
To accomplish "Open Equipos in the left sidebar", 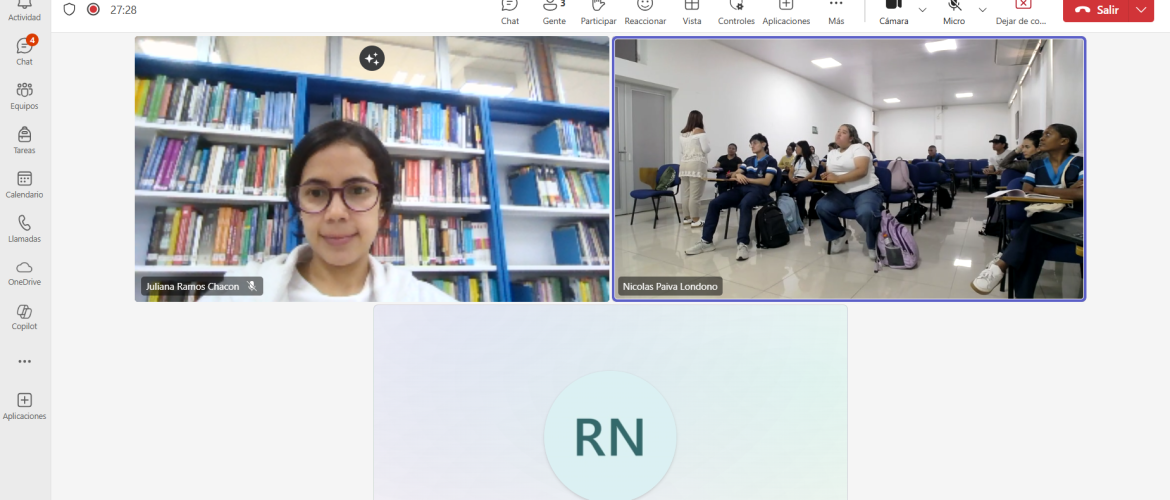I will [24, 95].
